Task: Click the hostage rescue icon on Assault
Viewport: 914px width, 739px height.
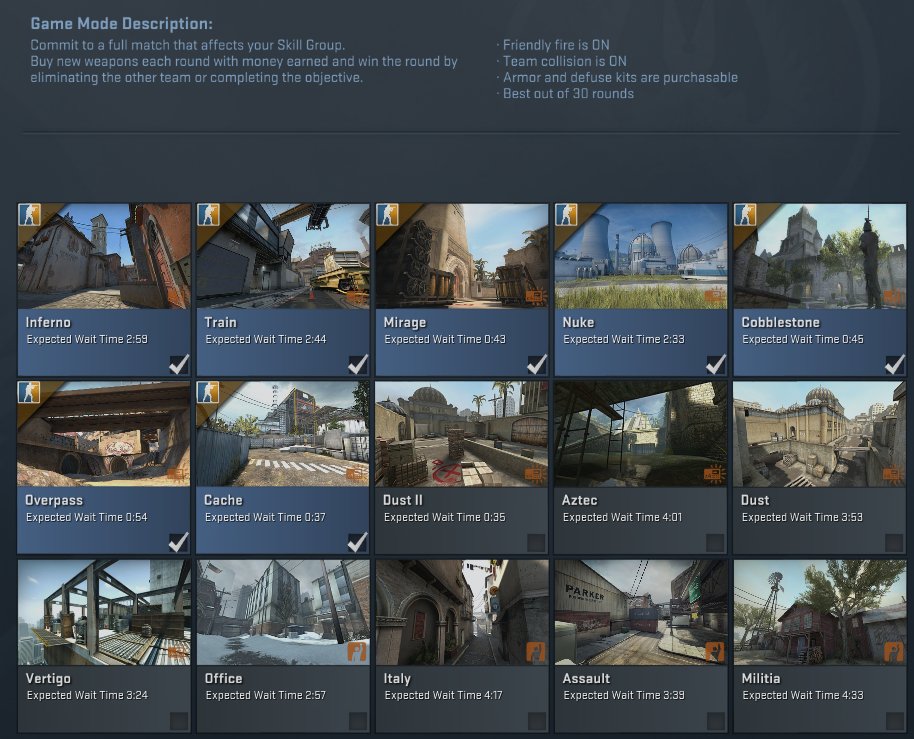Action: (x=715, y=652)
